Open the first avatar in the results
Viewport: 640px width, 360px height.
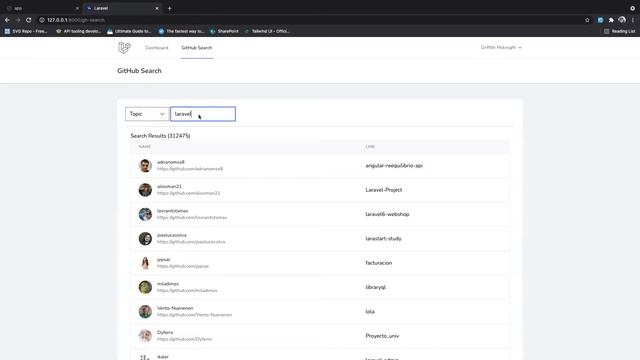tap(145, 165)
